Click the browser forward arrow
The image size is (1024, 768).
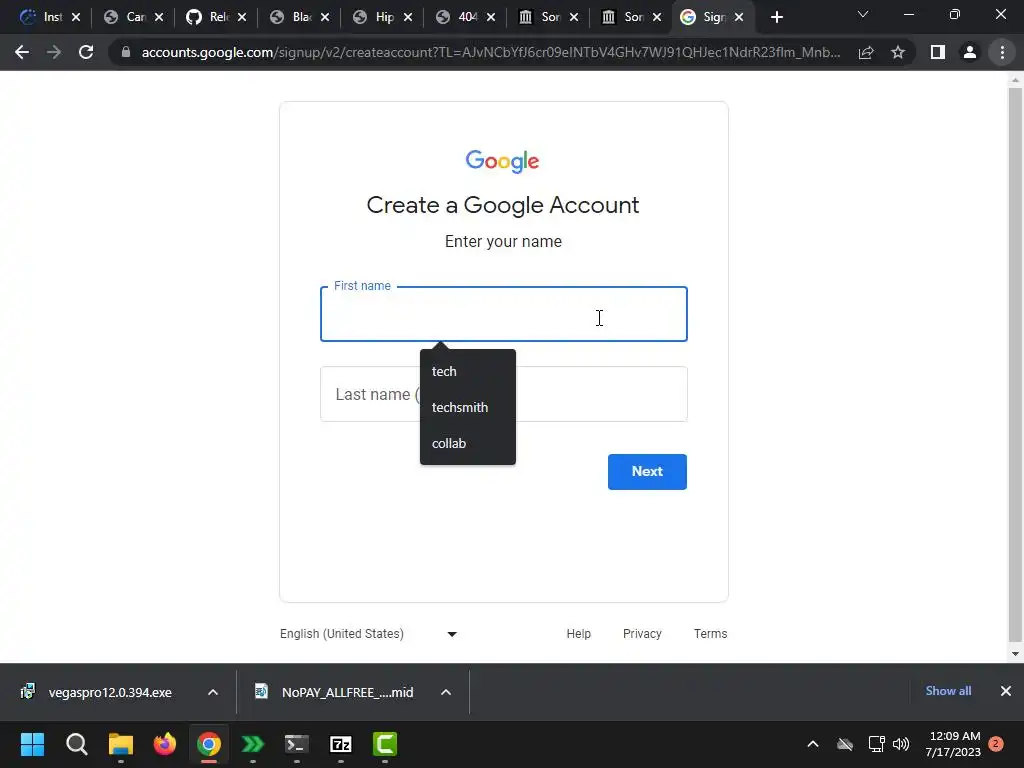[54, 52]
